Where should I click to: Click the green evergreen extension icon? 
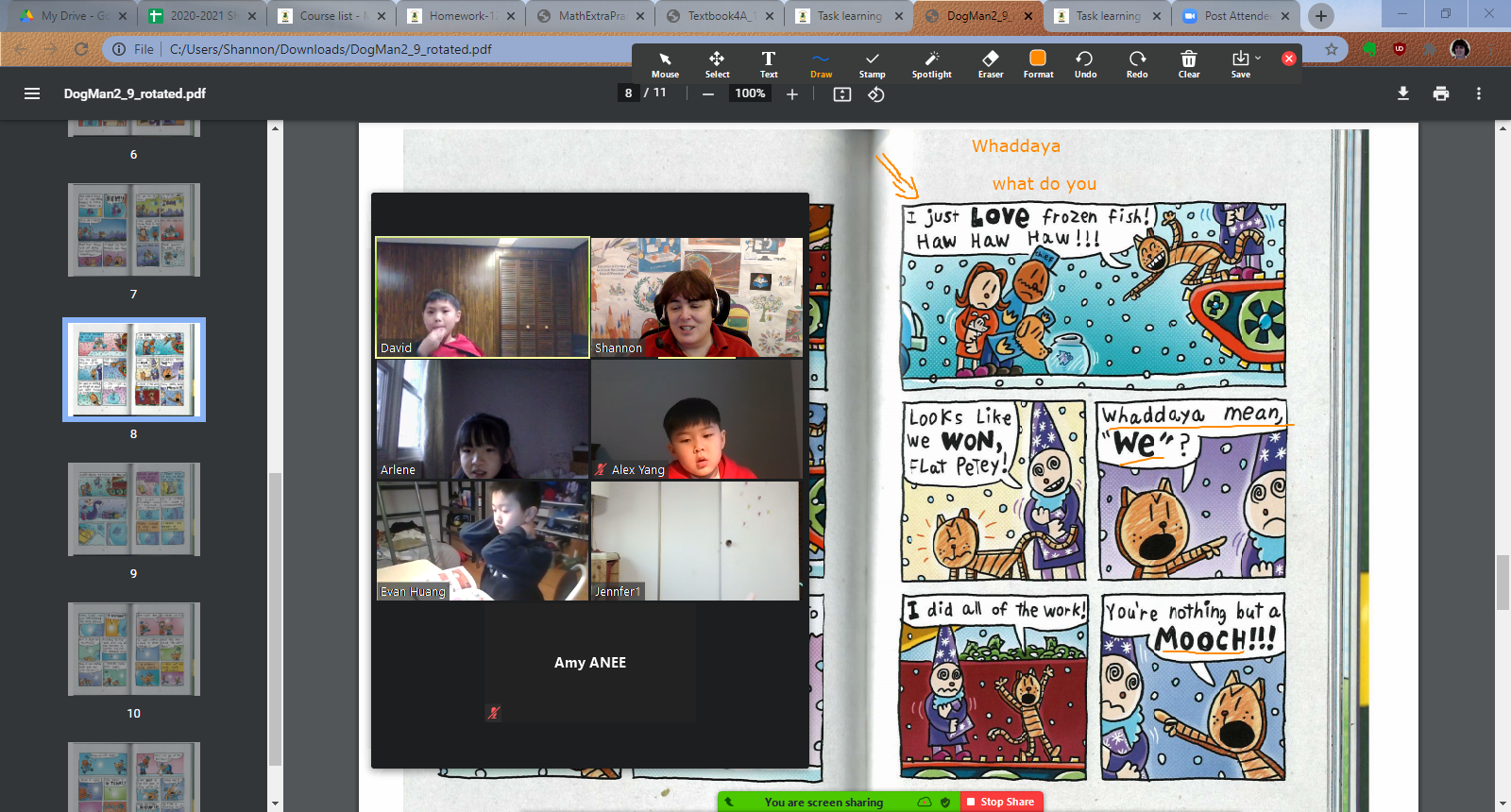[x=1369, y=49]
